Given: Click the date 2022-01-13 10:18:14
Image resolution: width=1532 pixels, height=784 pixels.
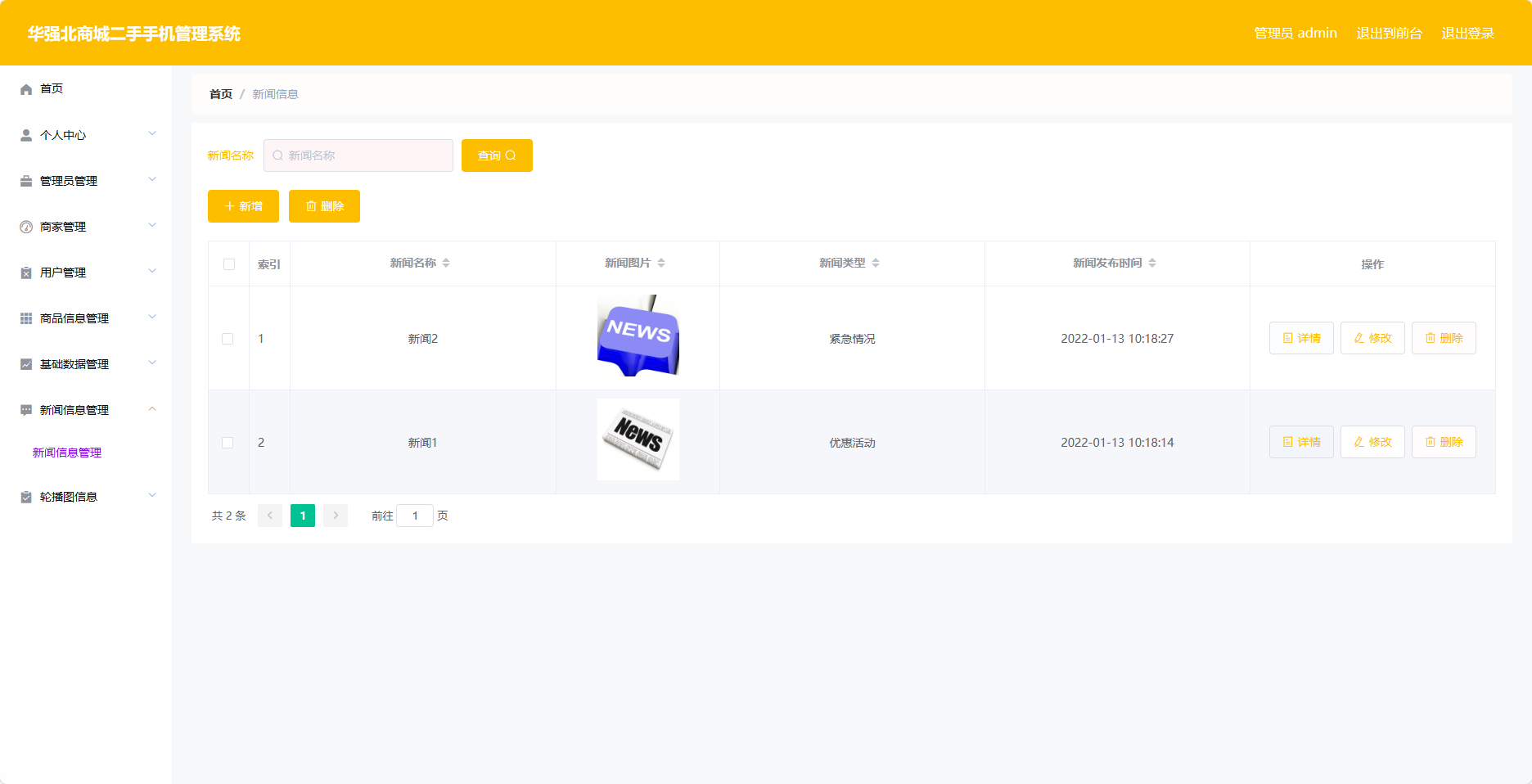Looking at the screenshot, I should [x=1117, y=443].
